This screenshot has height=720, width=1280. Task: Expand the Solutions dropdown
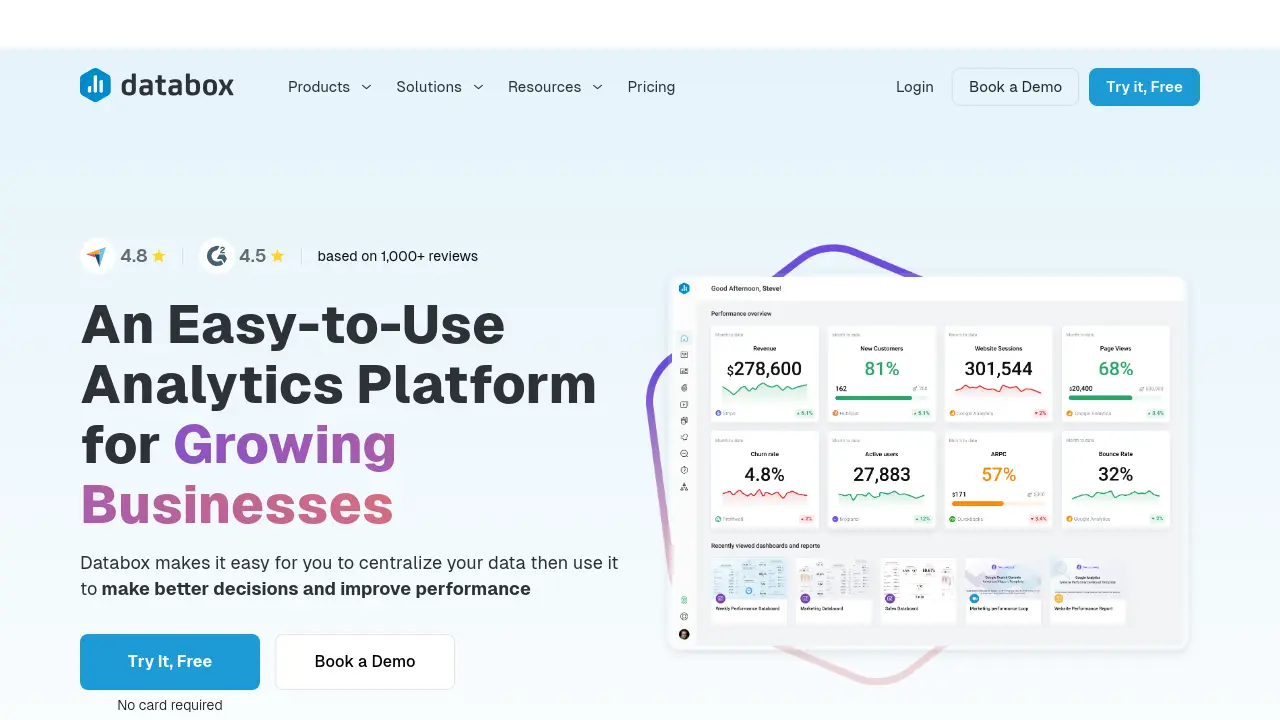[x=440, y=87]
